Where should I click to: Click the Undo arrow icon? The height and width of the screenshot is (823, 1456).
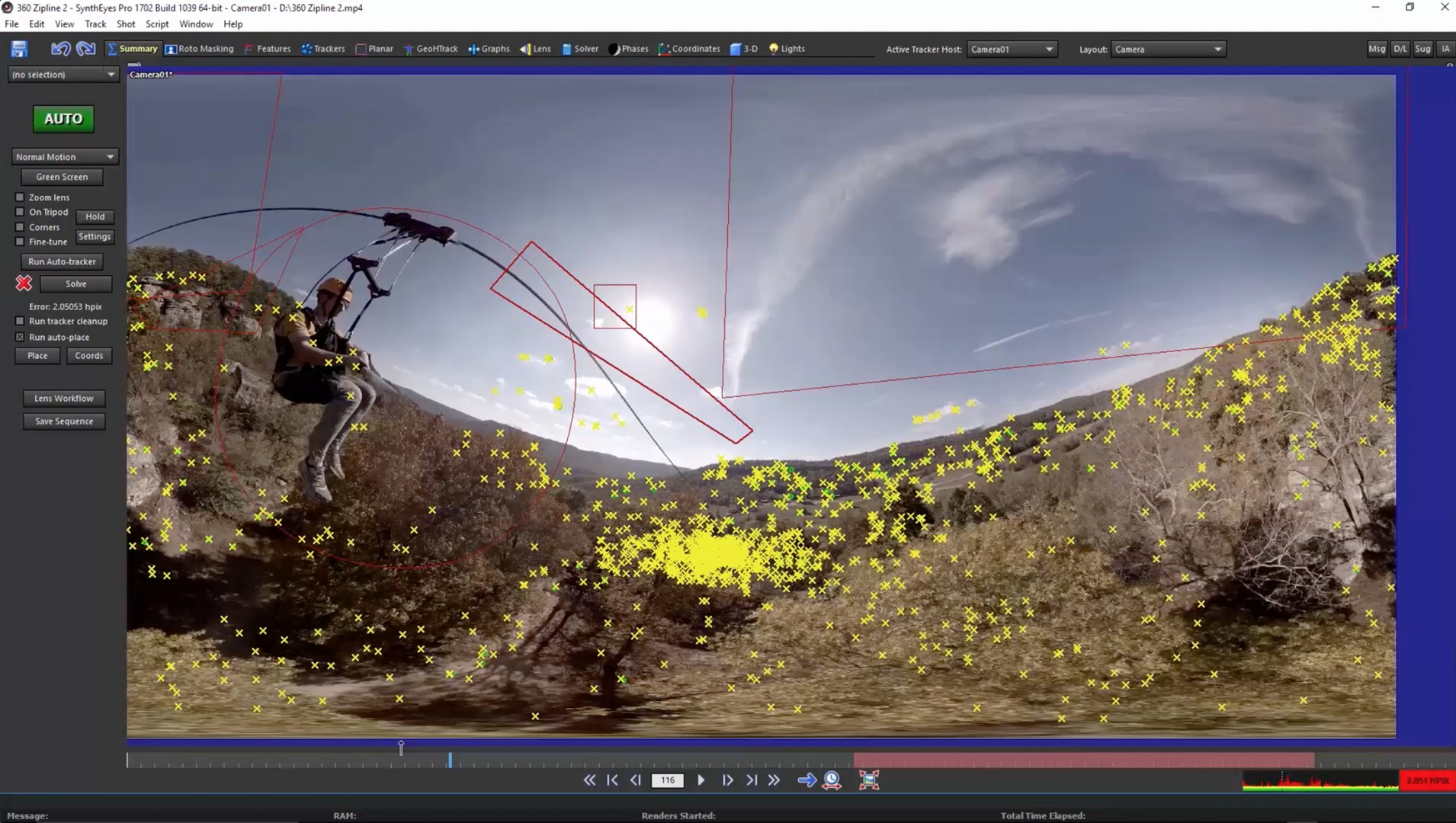pyautogui.click(x=60, y=50)
